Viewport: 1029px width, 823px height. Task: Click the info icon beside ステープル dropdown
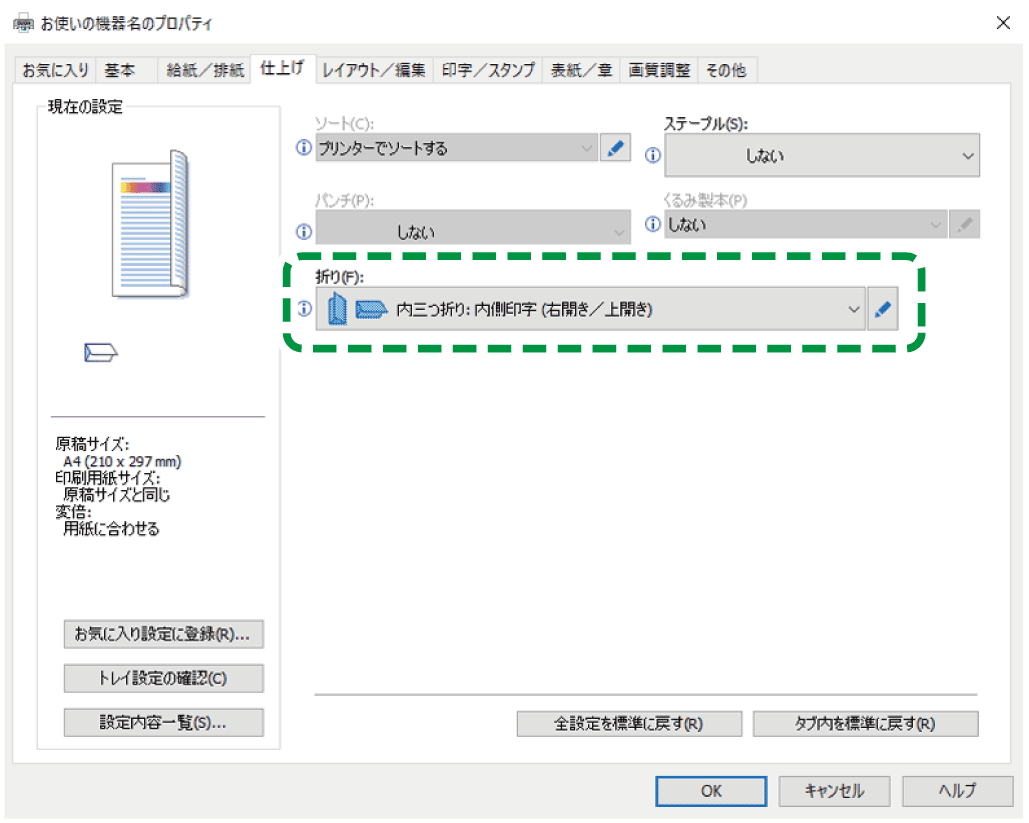[653, 156]
